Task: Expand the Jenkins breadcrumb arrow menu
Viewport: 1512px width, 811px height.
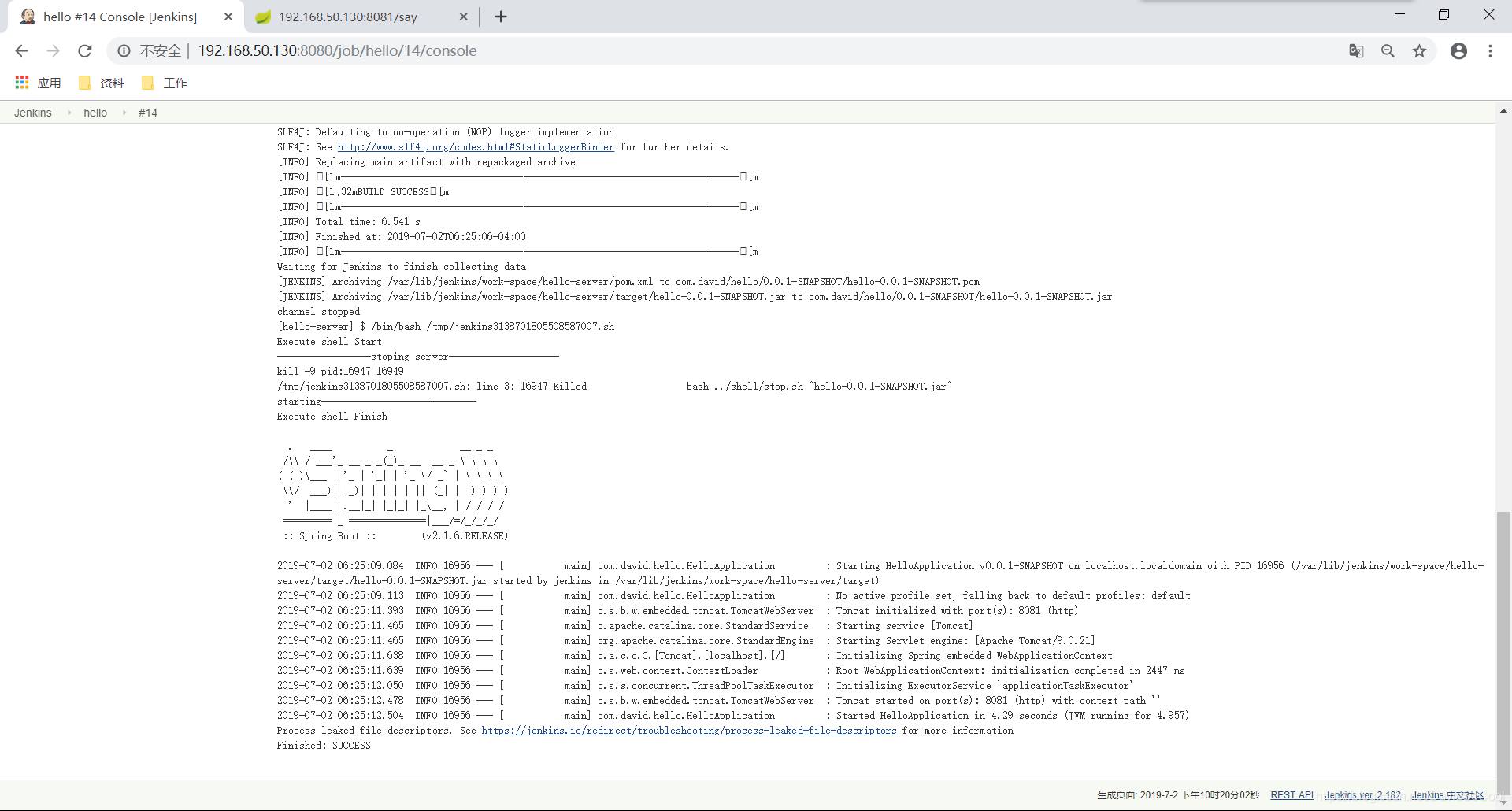Action: point(69,113)
